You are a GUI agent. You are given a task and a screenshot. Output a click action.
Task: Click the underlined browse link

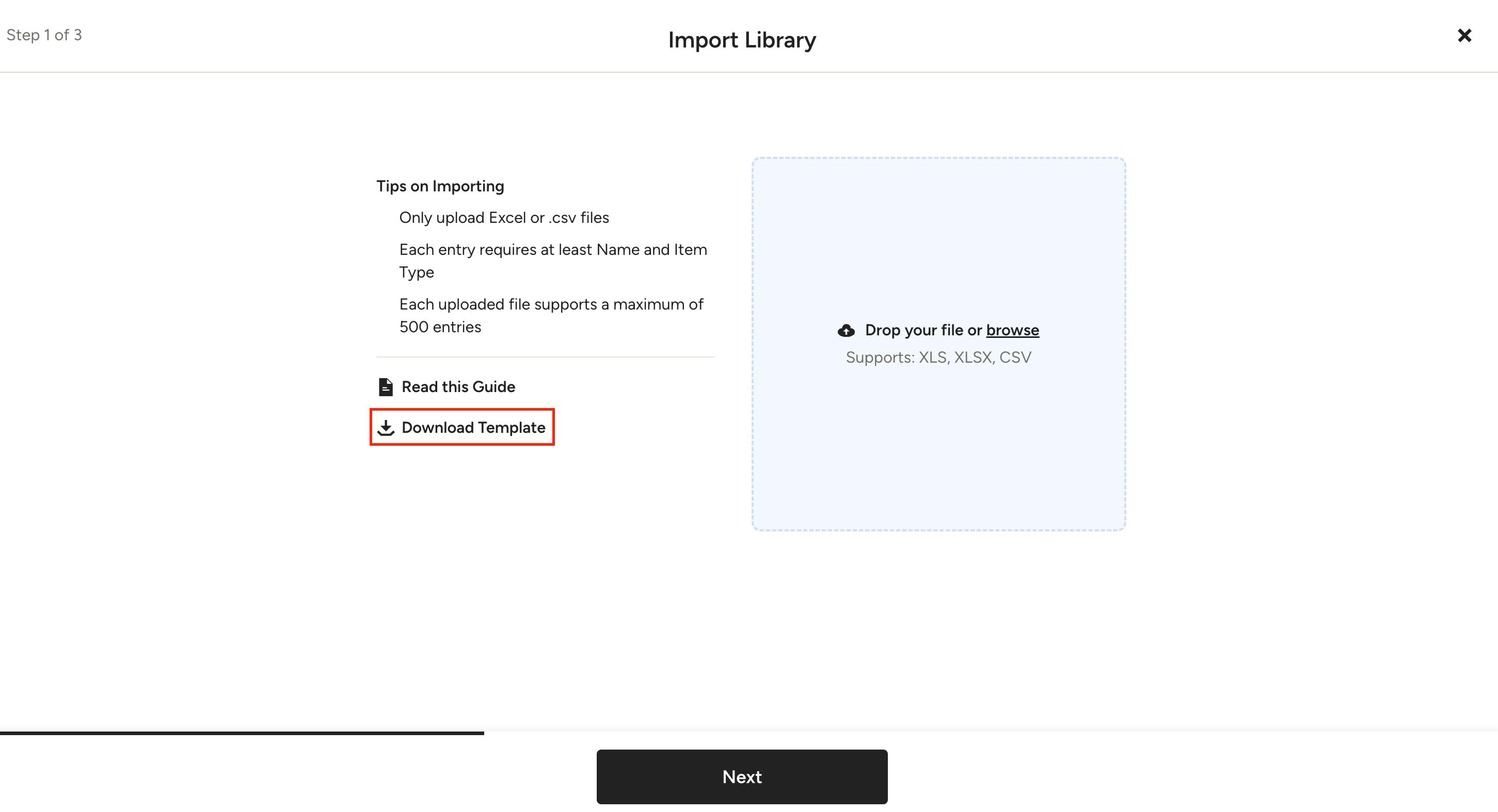pos(1012,330)
